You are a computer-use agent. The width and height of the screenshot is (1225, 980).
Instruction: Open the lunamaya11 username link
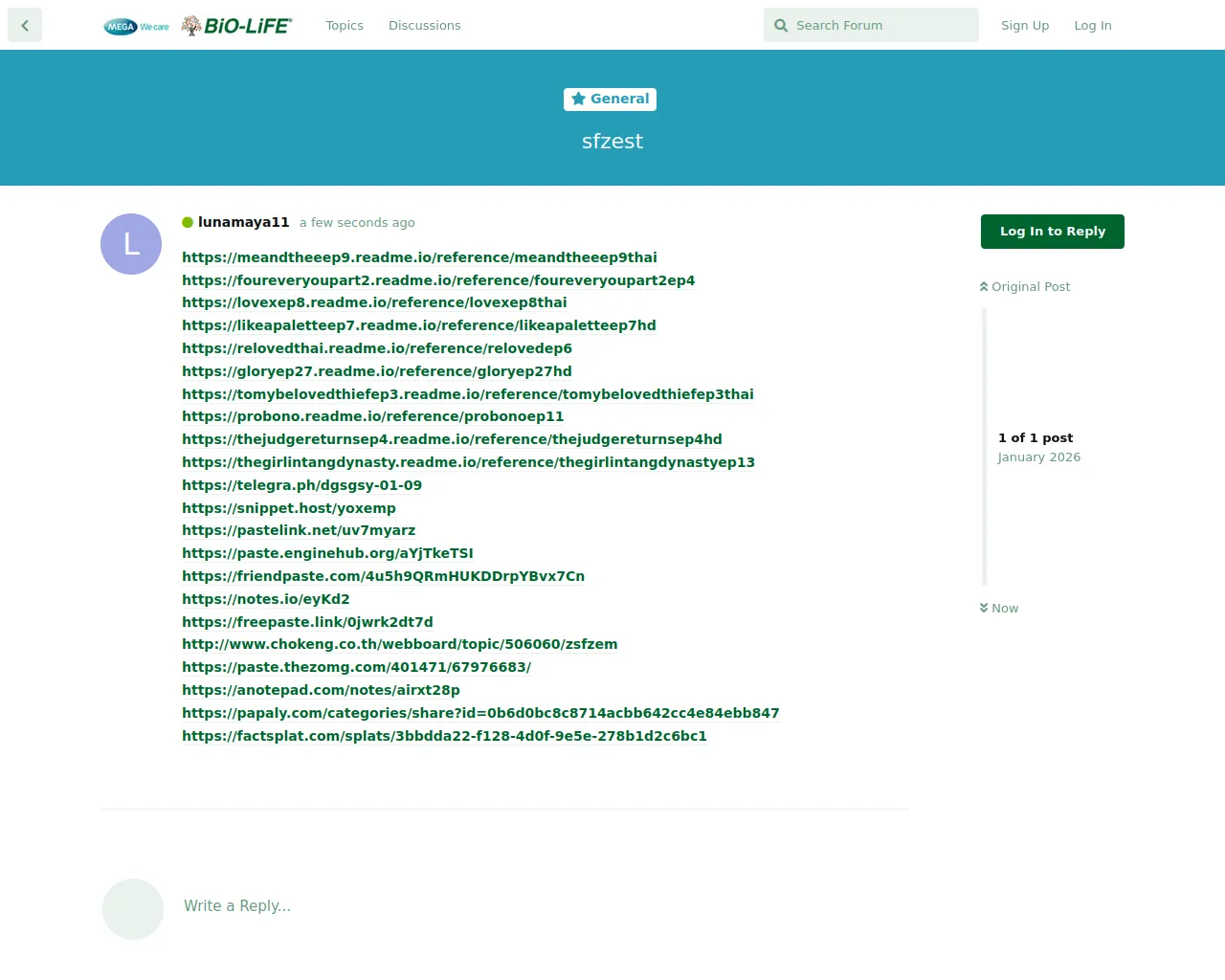[x=243, y=222]
